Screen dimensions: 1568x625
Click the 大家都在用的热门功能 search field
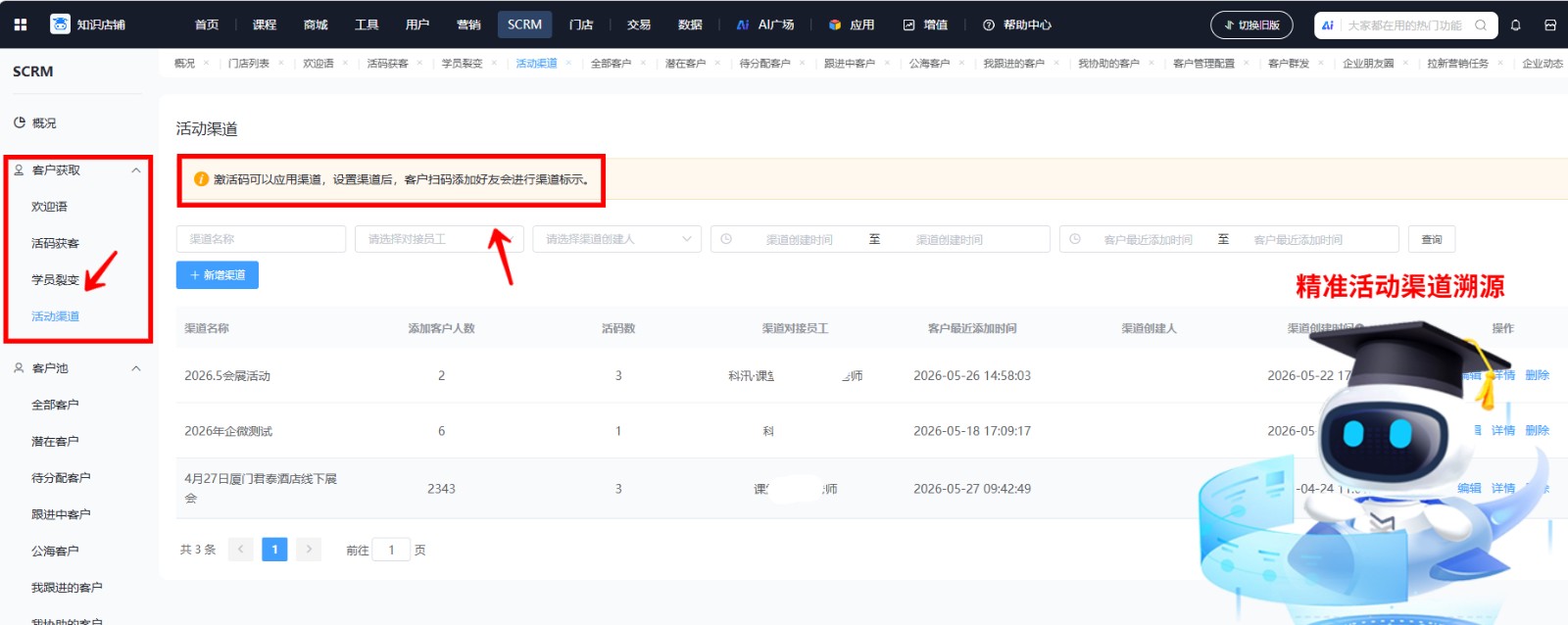tap(1404, 25)
